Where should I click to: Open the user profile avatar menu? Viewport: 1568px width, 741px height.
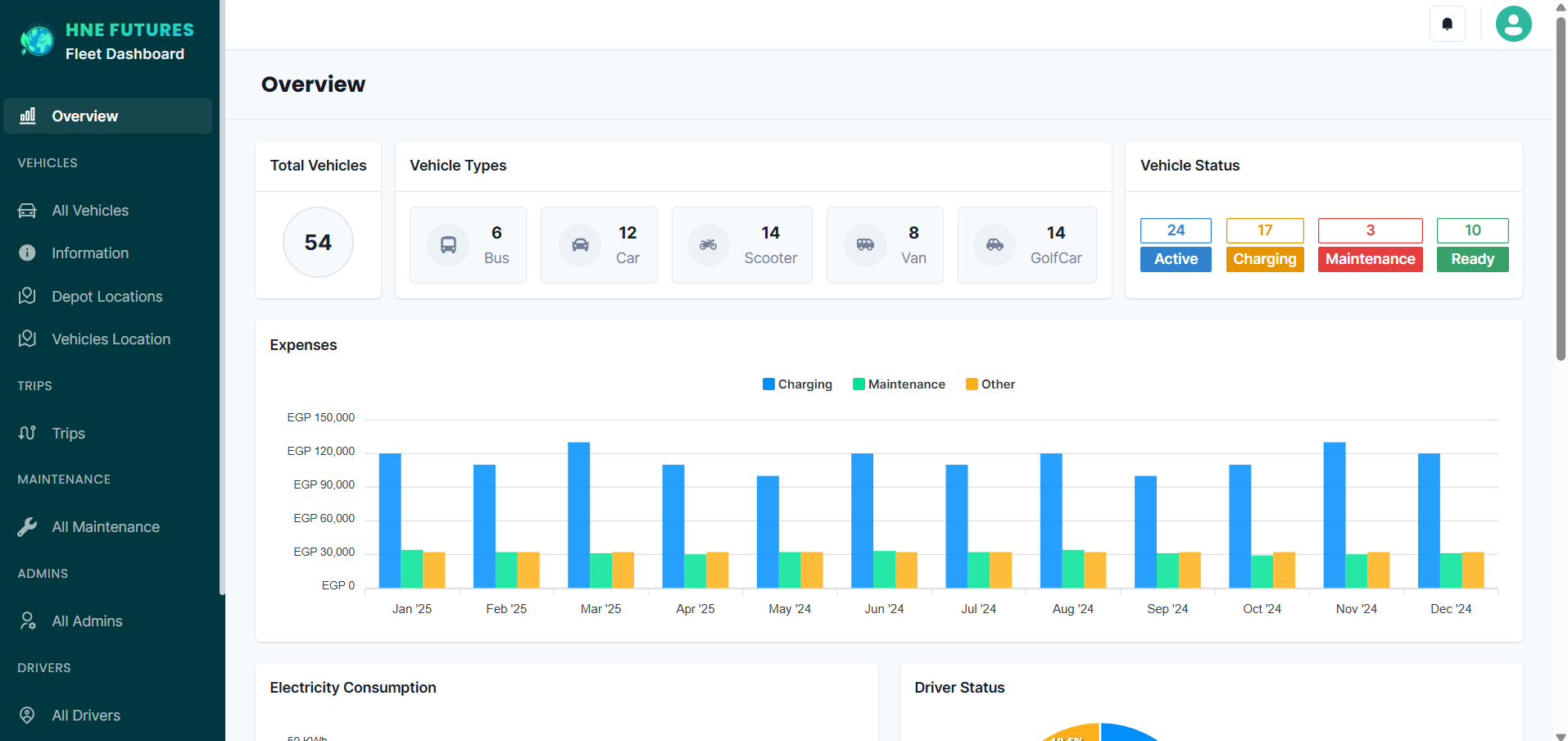[1513, 24]
